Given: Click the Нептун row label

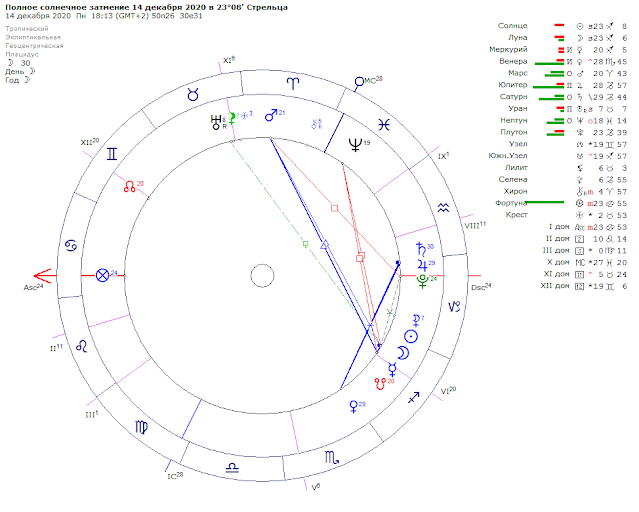Looking at the screenshot, I should click(514, 120).
